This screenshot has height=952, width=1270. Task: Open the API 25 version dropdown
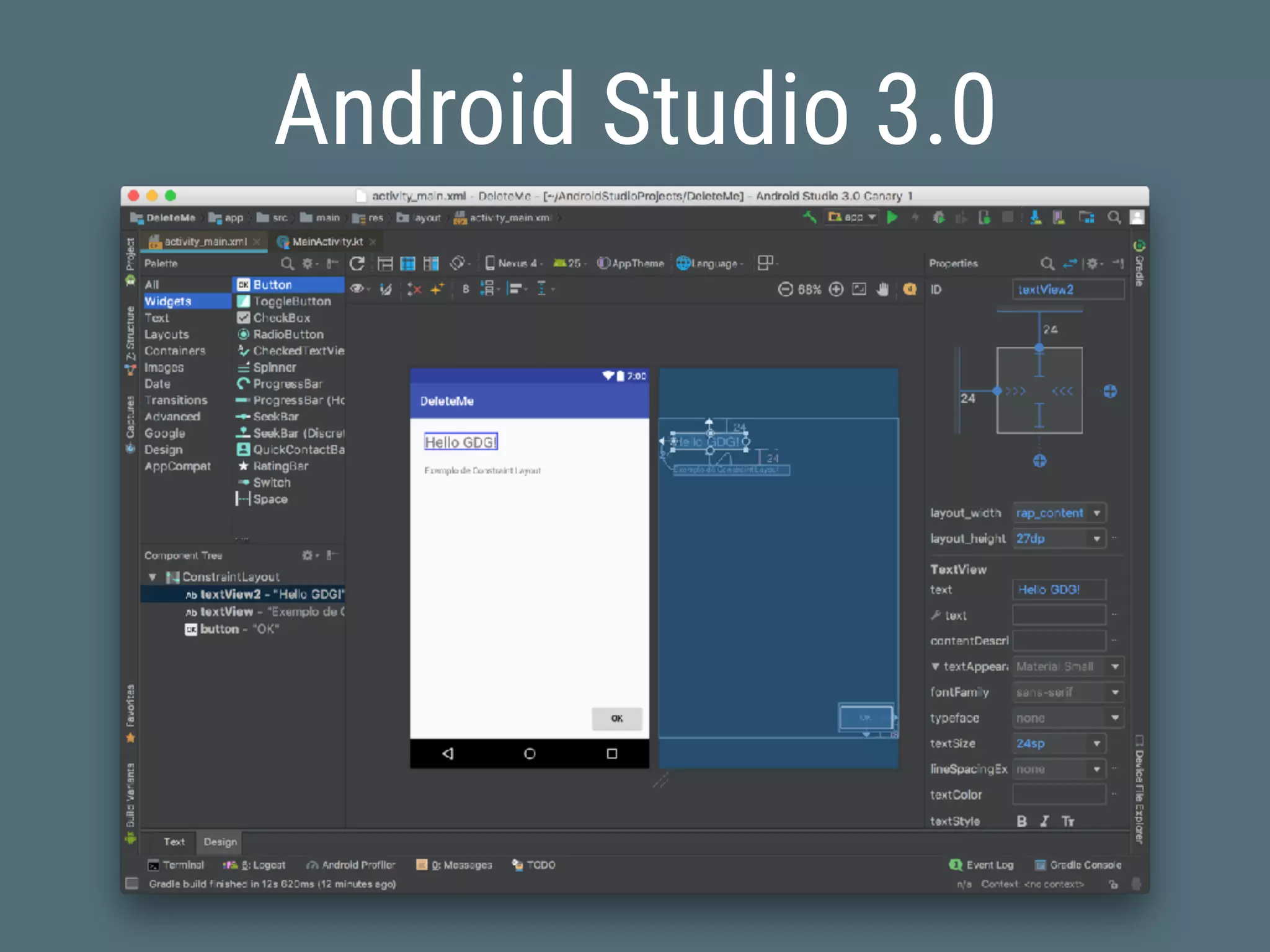point(569,264)
